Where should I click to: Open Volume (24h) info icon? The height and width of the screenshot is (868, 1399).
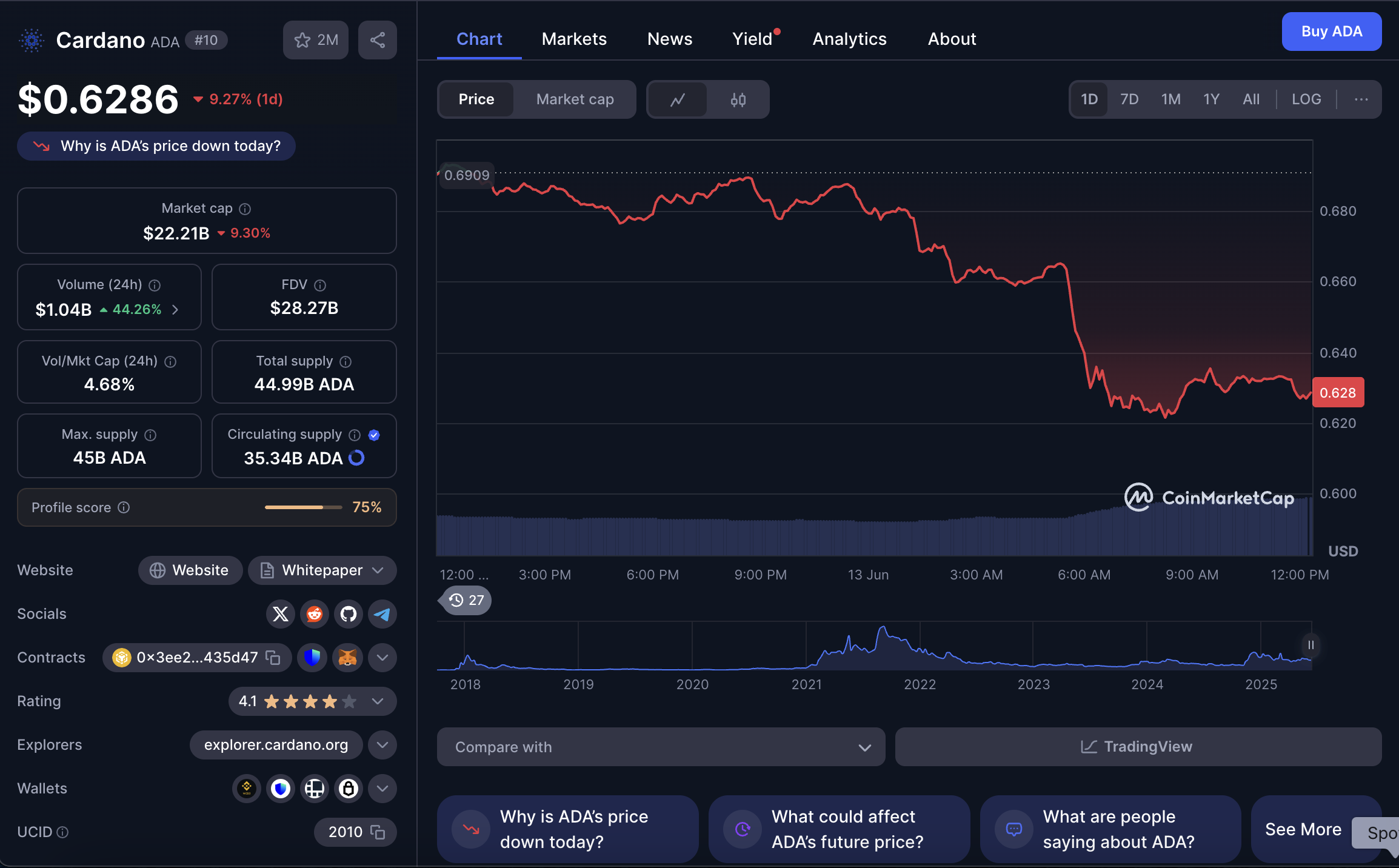155,285
